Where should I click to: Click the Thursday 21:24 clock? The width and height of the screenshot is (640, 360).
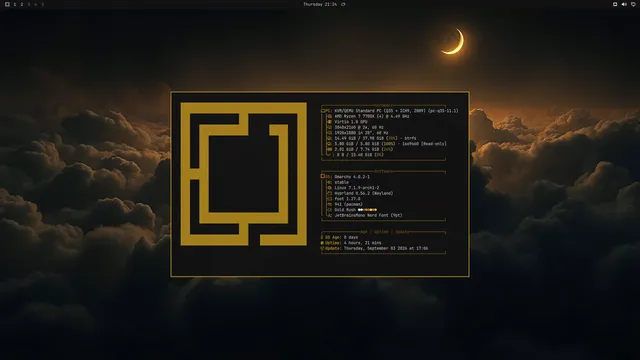point(320,4)
